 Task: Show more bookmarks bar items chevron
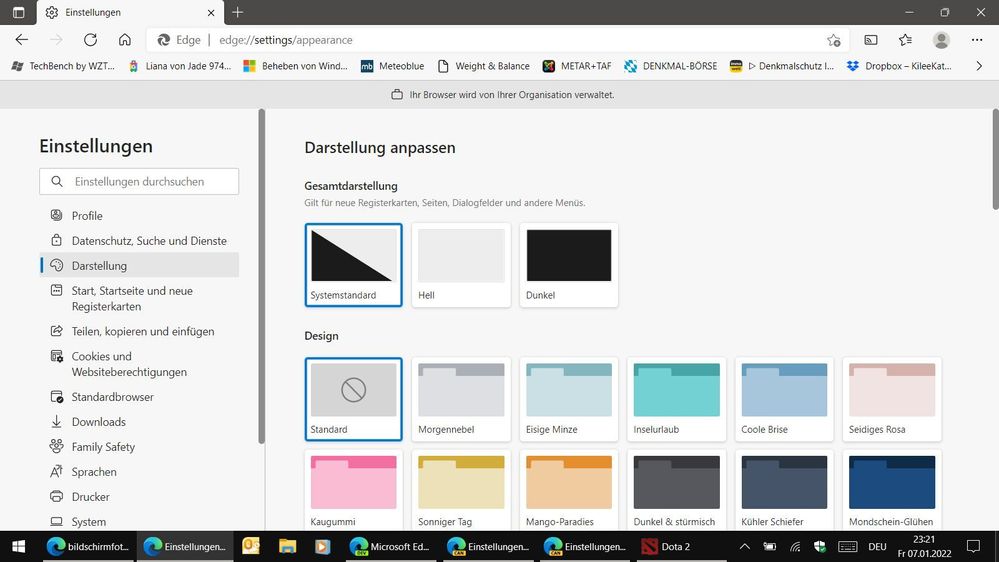pos(979,66)
